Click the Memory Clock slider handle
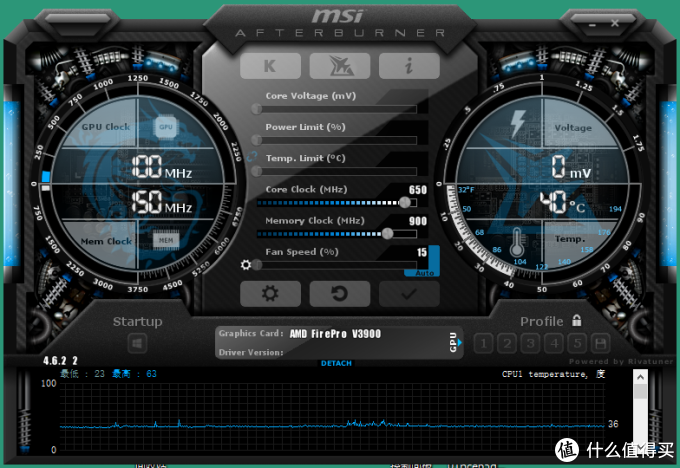 [387, 233]
